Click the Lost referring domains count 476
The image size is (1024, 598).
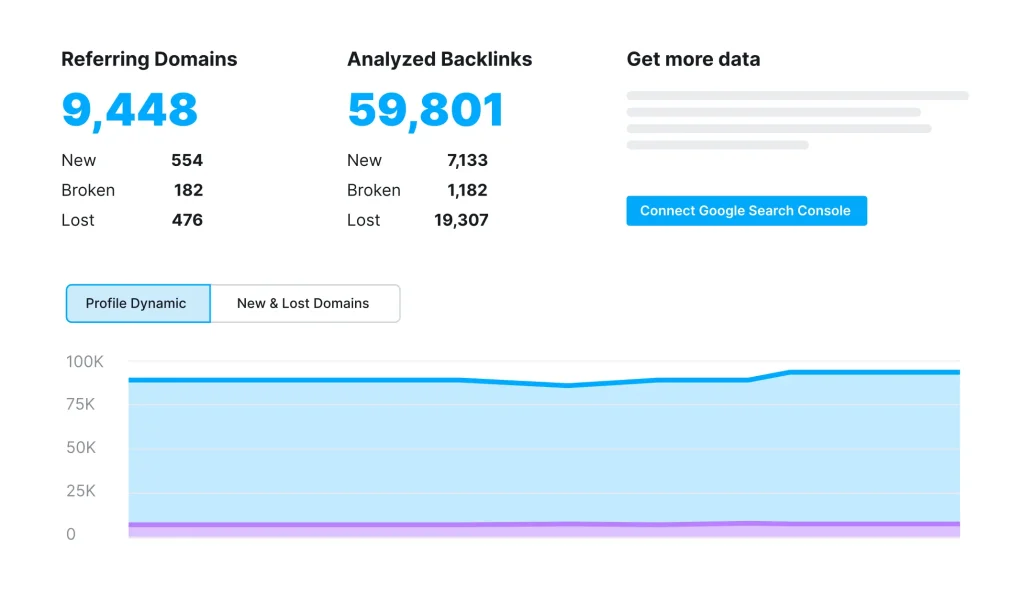186,220
